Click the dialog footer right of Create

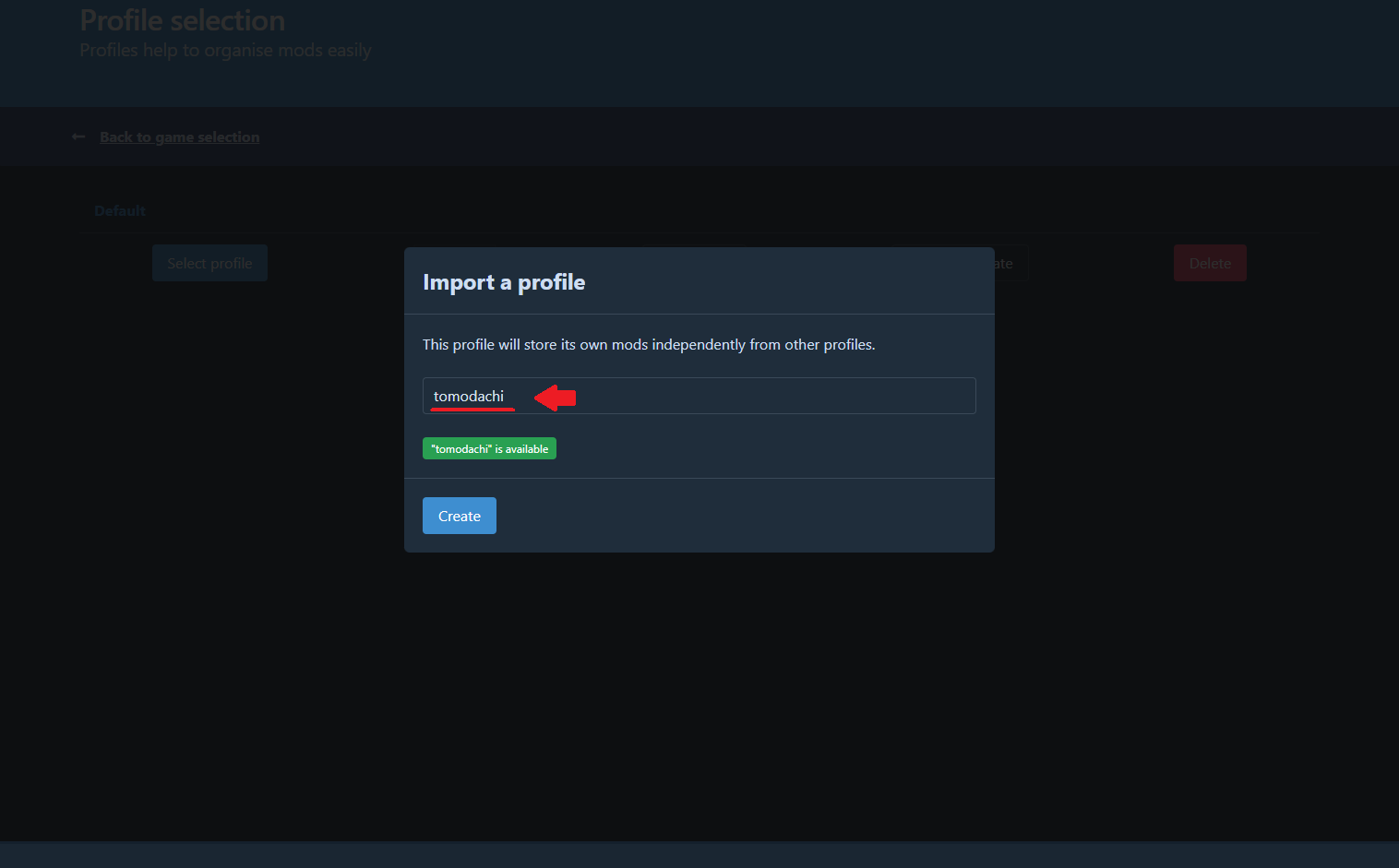point(738,516)
